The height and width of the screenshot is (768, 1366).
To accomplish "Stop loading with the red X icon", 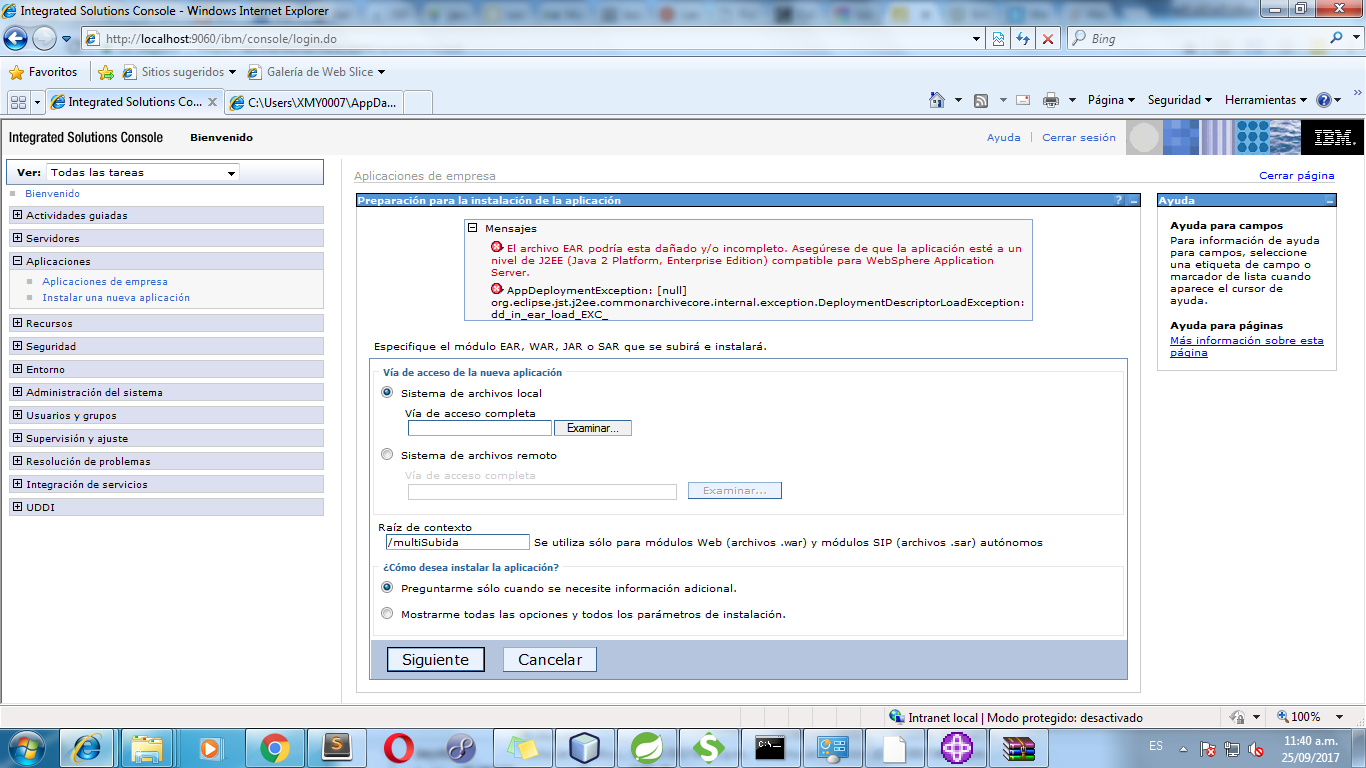I will (1048, 39).
